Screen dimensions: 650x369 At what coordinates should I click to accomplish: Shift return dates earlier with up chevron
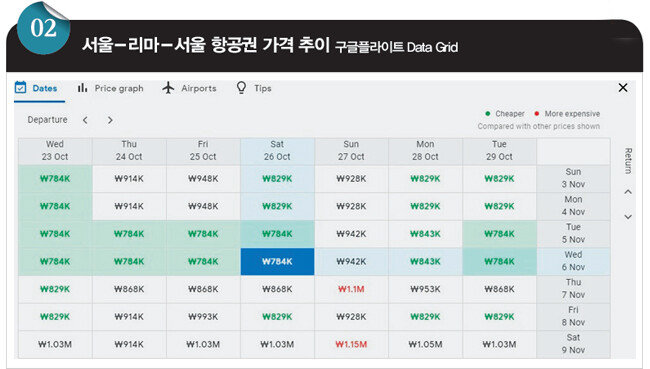click(x=628, y=192)
